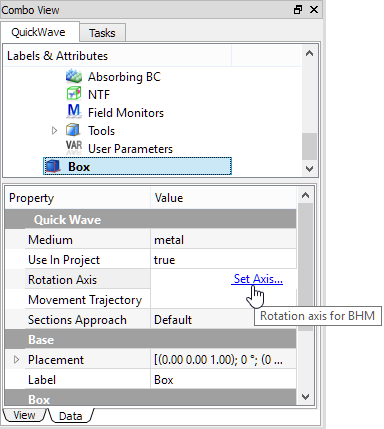Toggle the Use In Project true value

[x=223, y=260]
